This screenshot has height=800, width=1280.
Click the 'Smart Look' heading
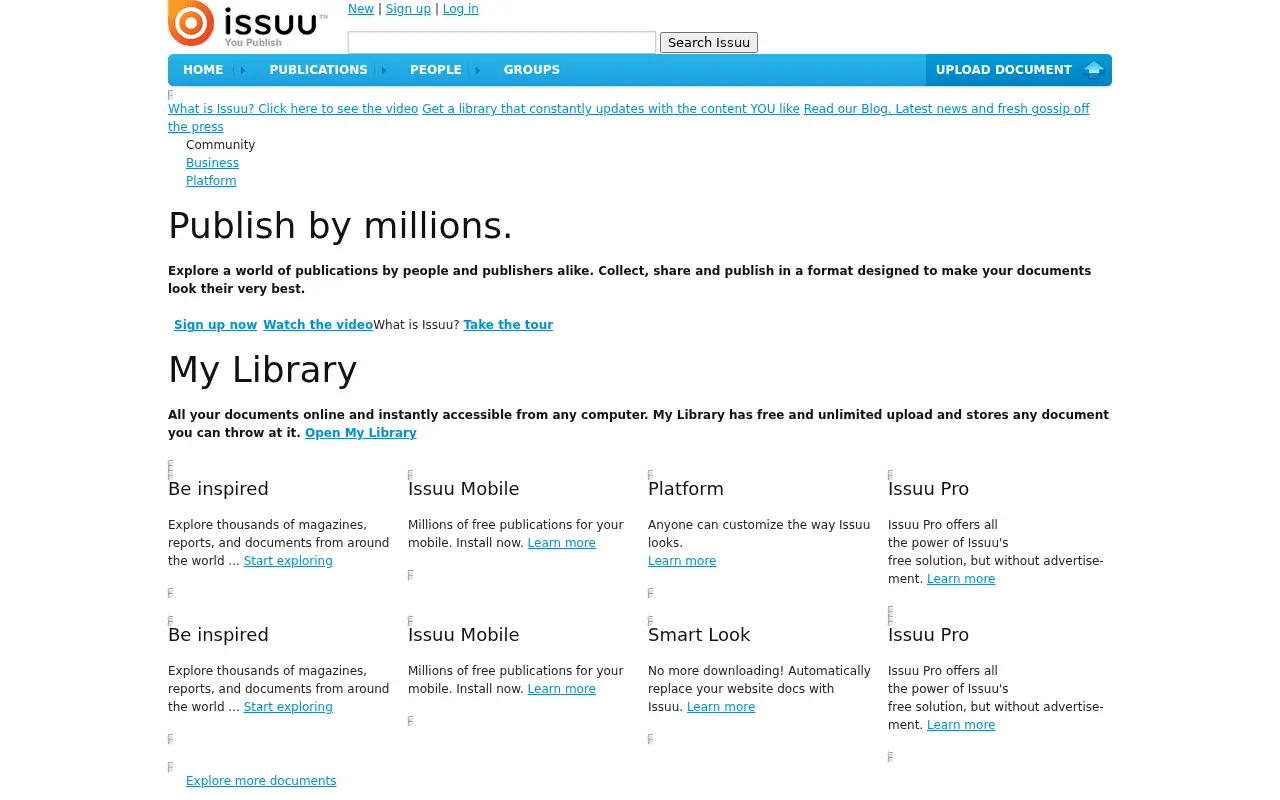click(x=699, y=635)
